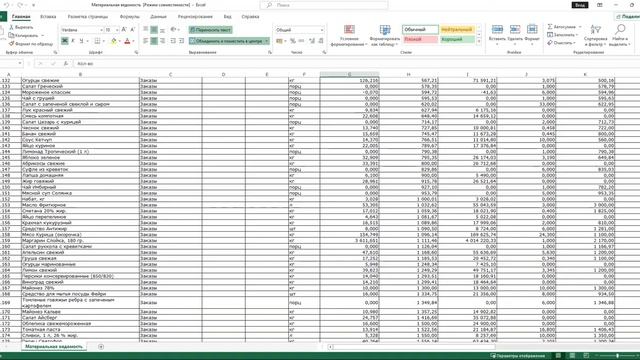Align text left
This screenshot has width=640, height=360.
click(x=146, y=41)
